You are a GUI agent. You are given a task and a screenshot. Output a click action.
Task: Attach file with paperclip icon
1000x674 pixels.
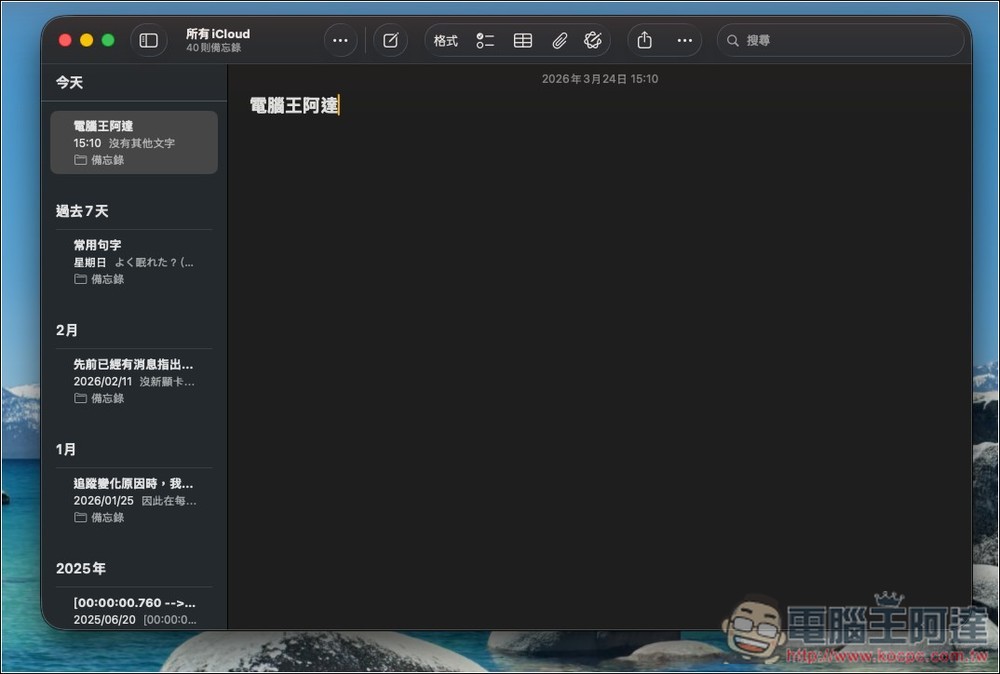559,41
